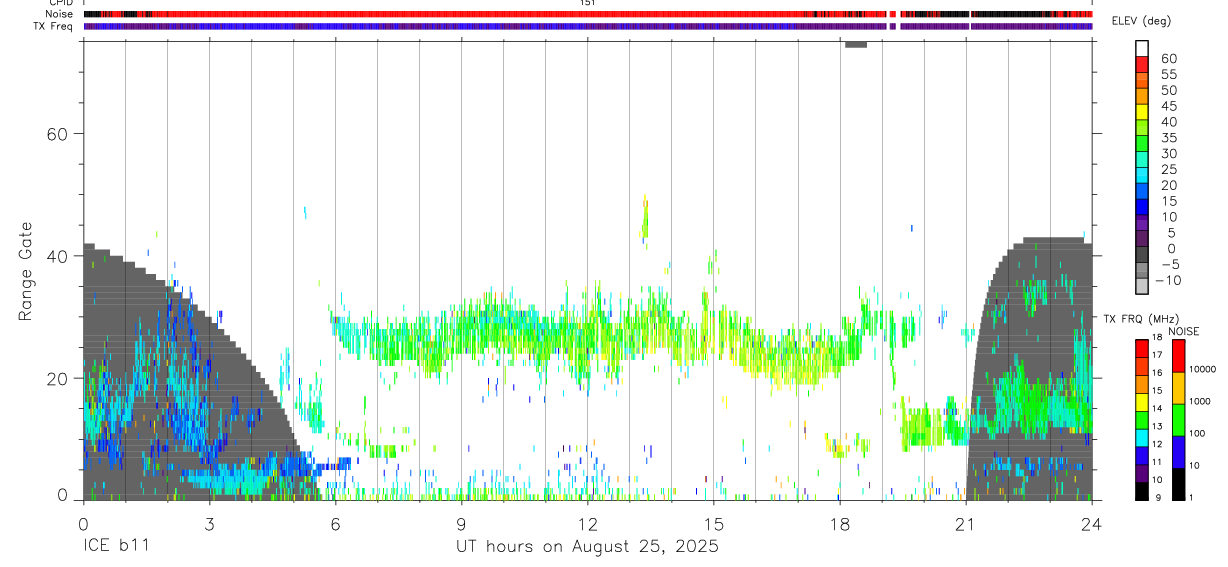Pick the blue segment of the NOISE colorbar

pyautogui.click(x=1177, y=451)
